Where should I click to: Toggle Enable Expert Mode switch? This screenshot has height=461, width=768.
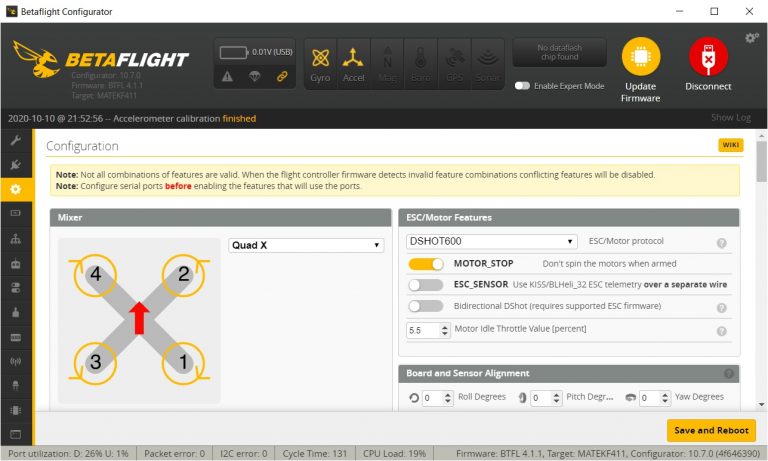[522, 86]
